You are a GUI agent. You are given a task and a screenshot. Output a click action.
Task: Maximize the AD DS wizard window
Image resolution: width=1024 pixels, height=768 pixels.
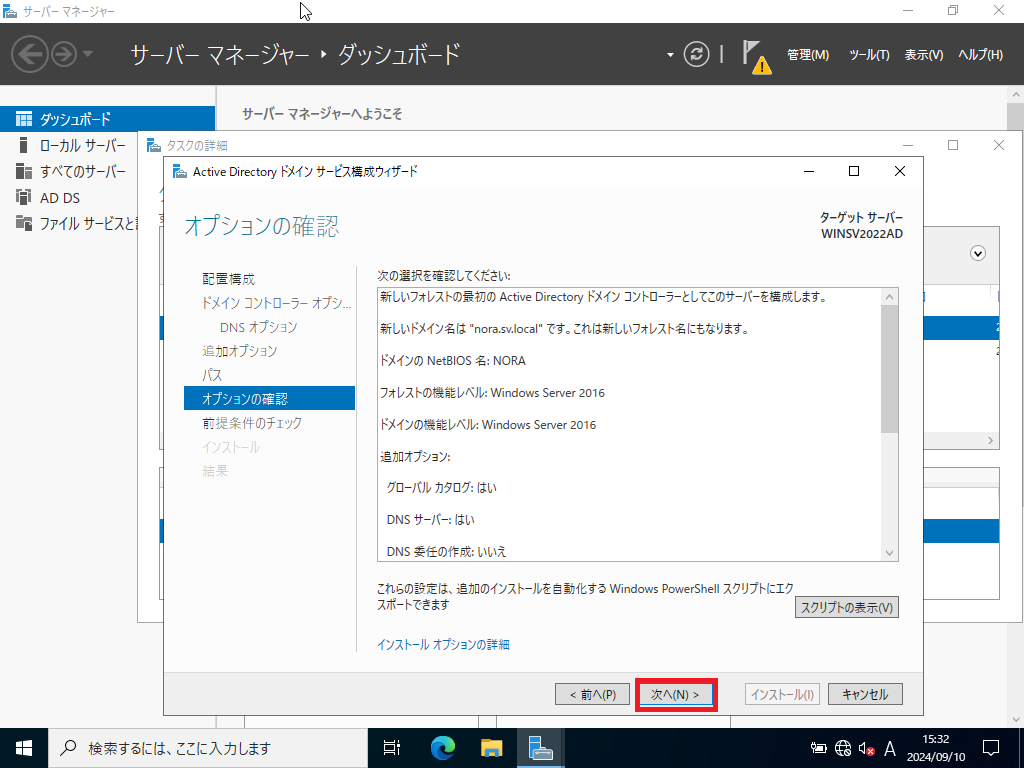pos(854,171)
